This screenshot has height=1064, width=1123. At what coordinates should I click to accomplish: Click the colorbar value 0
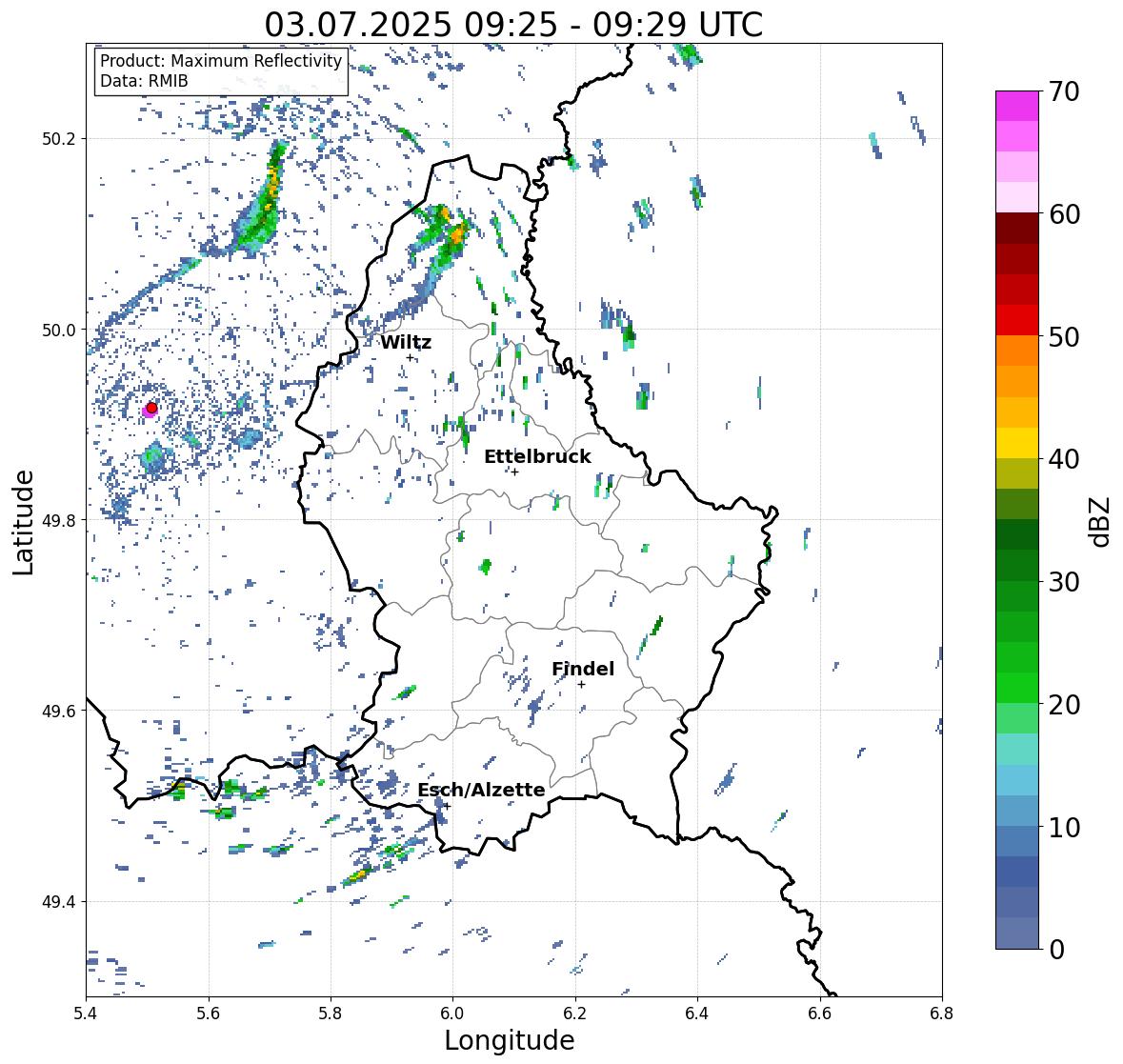(x=1056, y=950)
